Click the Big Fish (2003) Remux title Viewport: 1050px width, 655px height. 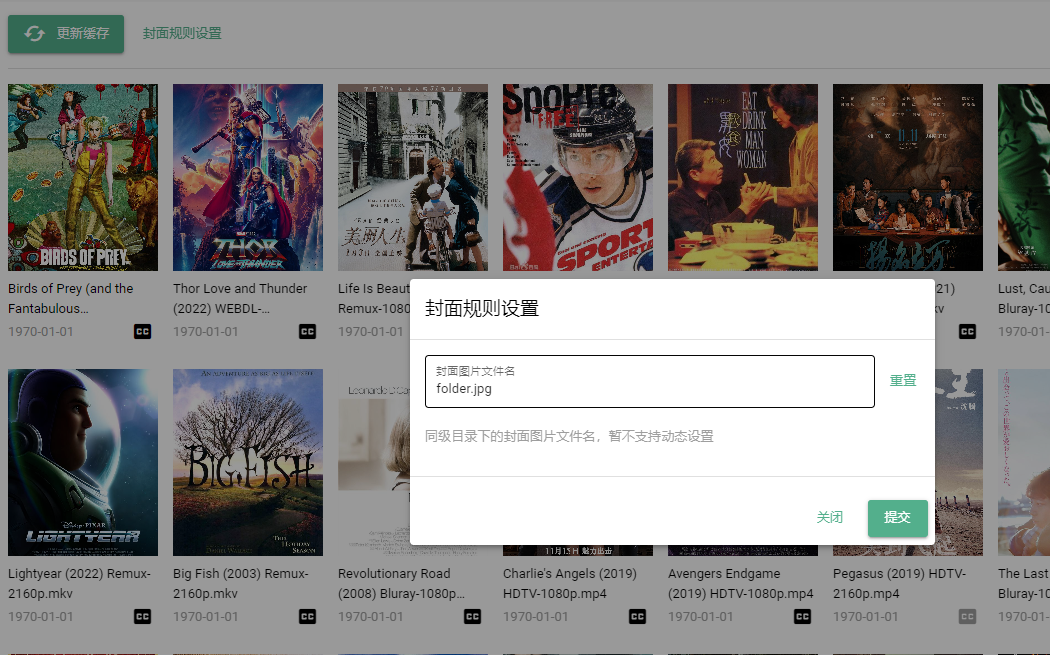(x=241, y=583)
